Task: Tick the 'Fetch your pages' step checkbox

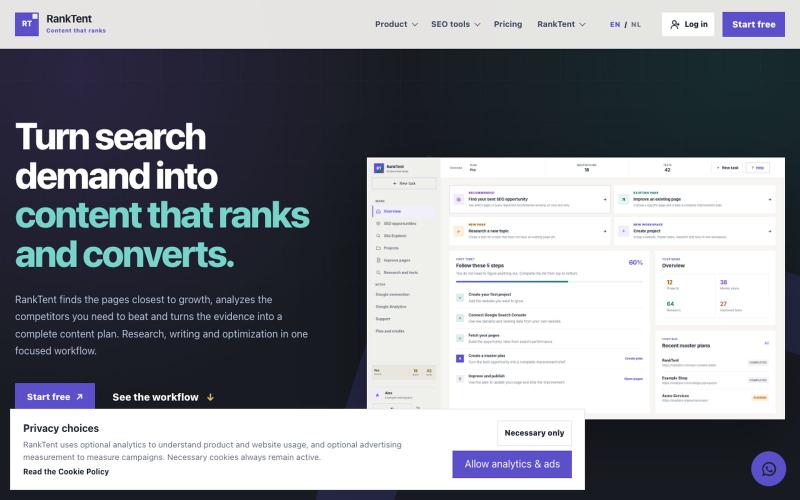Action: [460, 338]
